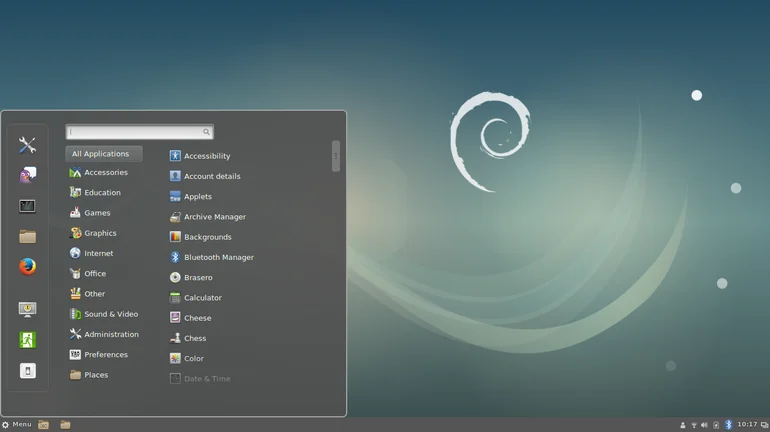Image resolution: width=770 pixels, height=432 pixels.
Task: Click the Lock Screen icon in sidebar
Action: (x=27, y=310)
